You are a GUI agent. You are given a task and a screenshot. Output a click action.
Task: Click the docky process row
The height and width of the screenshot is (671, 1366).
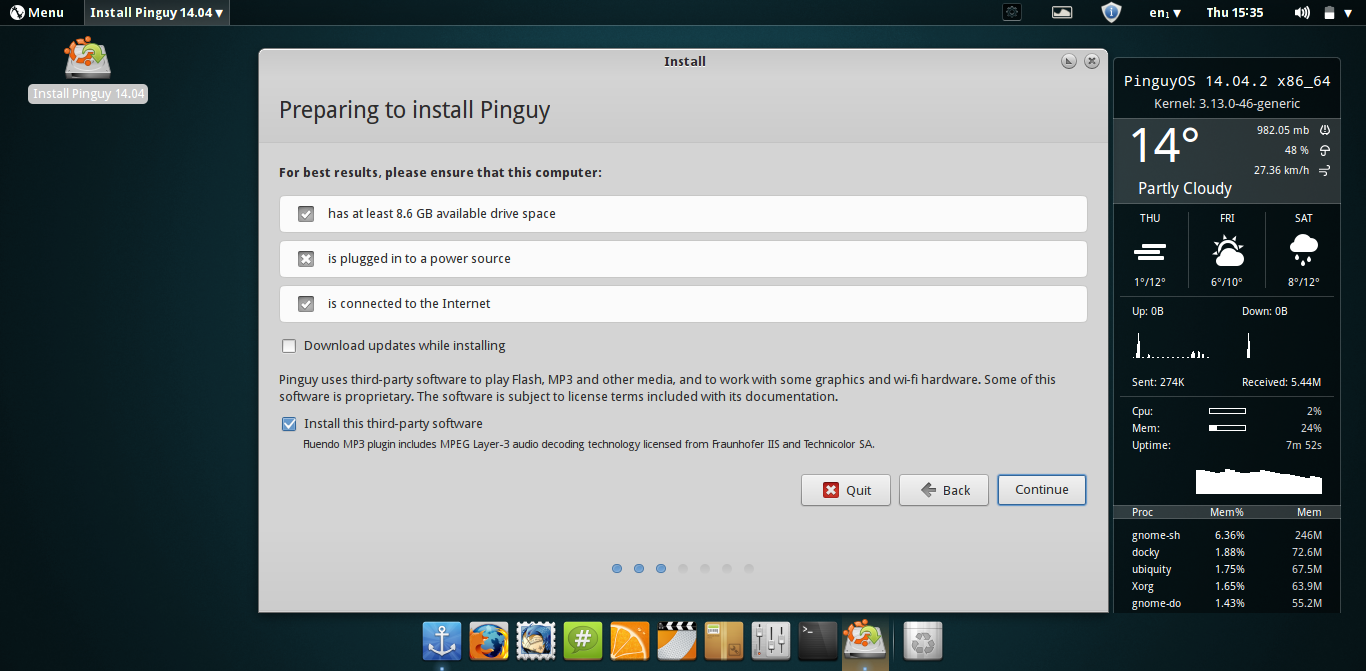(x=1227, y=552)
